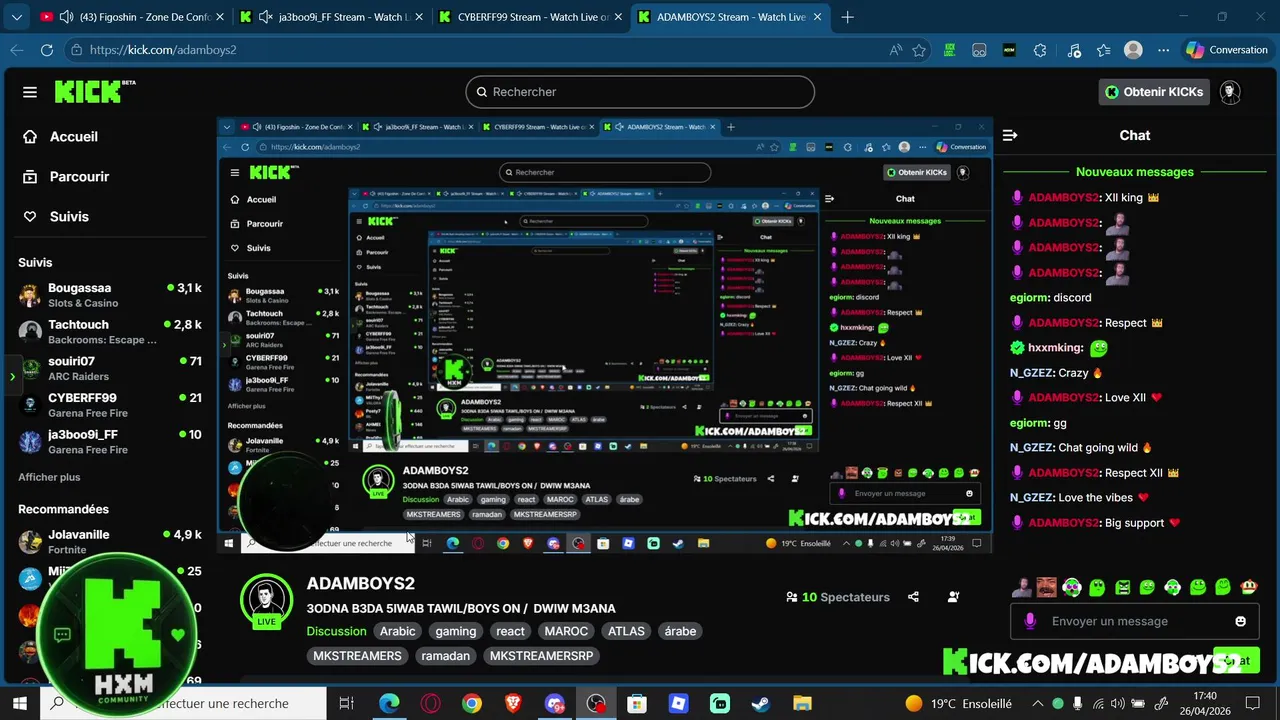
Task: Go to Accueil in the sidebar
Action: [x=60, y=136]
